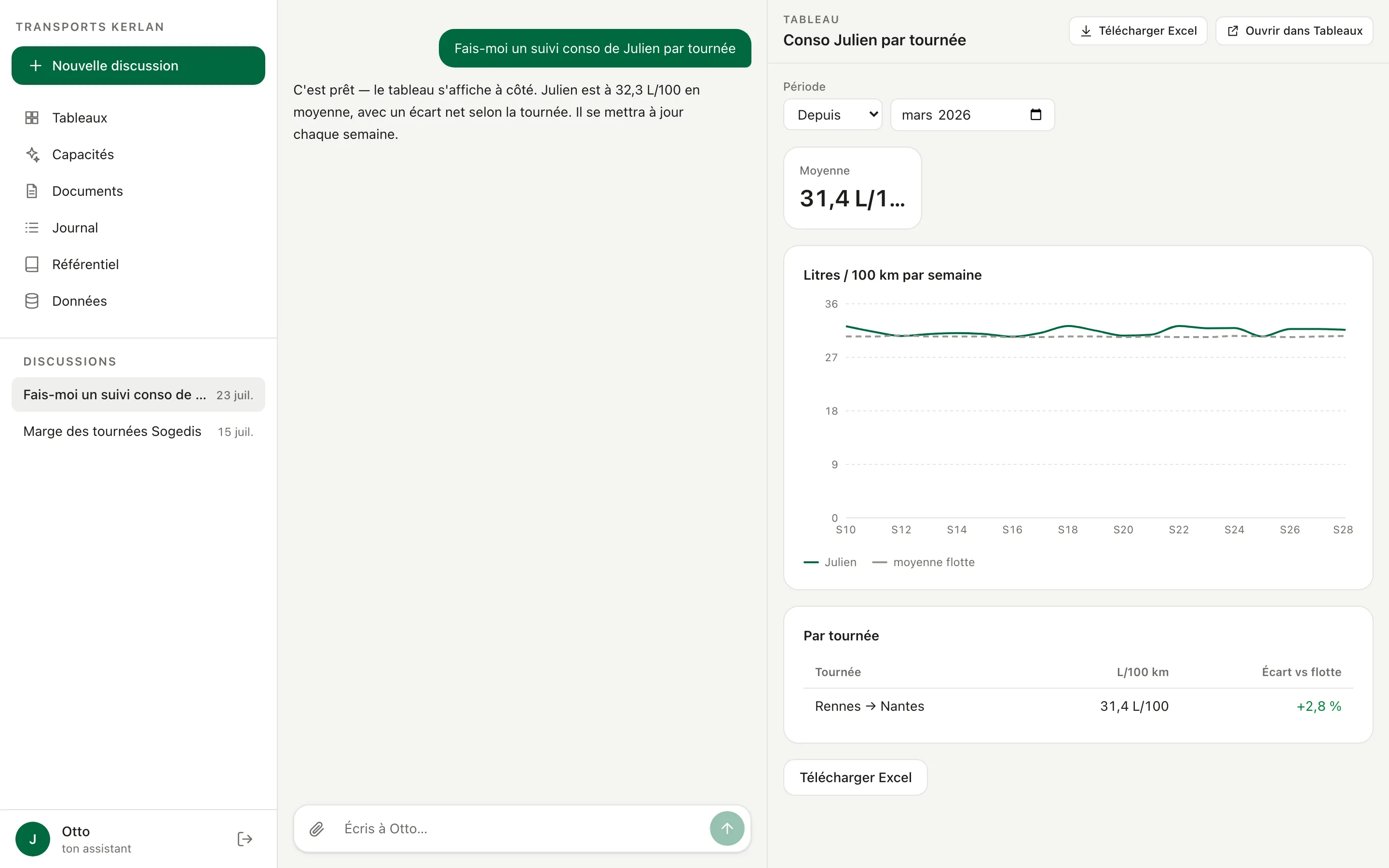Click the download icon in the header's Télécharger Excel button
Viewport: 1389px width, 868px height.
pyautogui.click(x=1086, y=31)
